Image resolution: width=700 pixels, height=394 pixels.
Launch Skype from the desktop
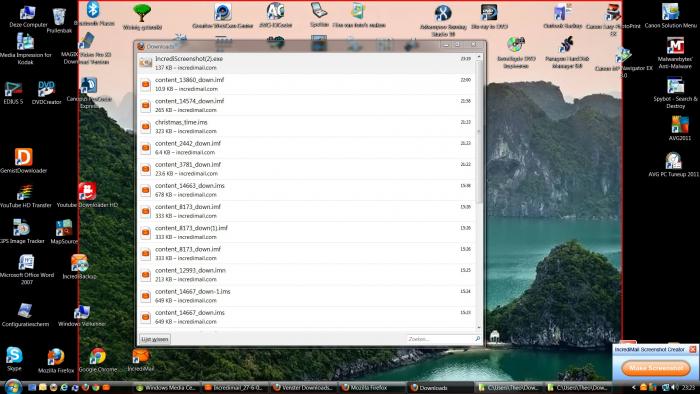[x=14, y=359]
